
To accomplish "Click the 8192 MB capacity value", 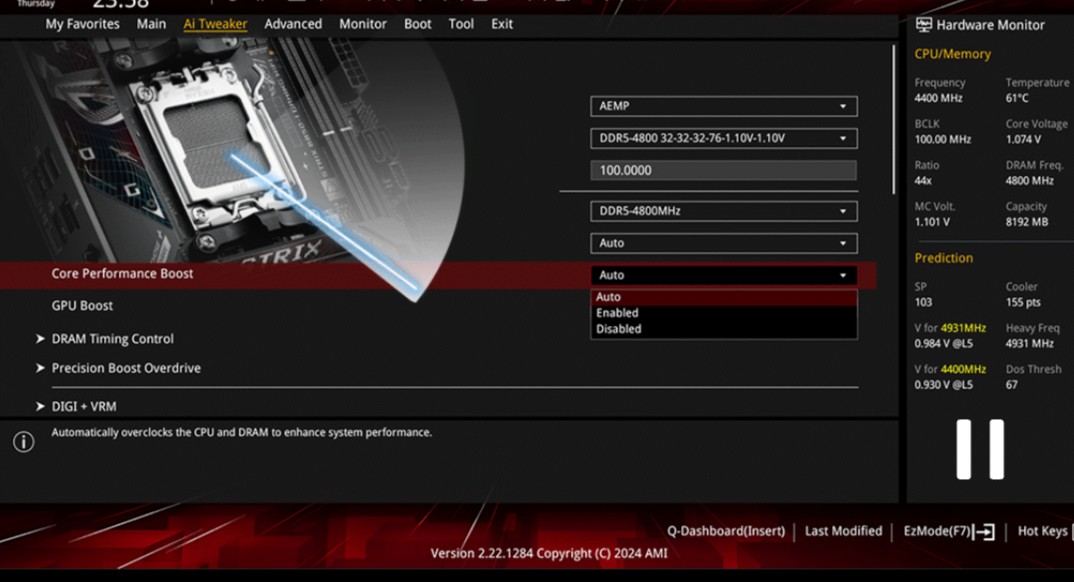I will [1026, 222].
